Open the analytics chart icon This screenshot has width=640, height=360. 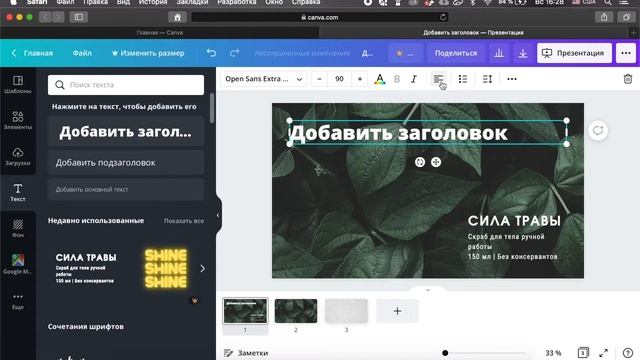[x=499, y=53]
